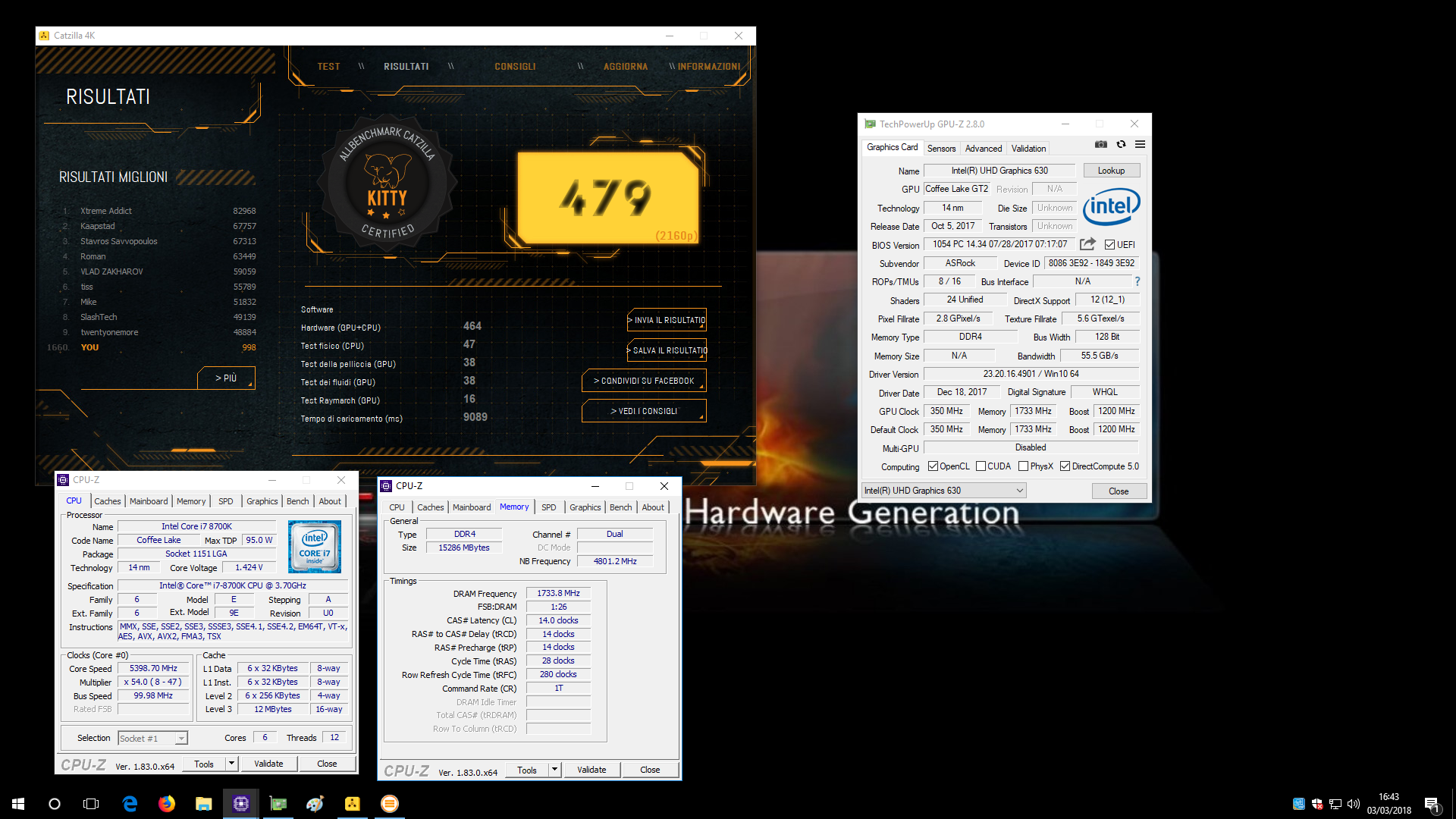Open the INFORMAZIONI tab in Catzilla

709,67
